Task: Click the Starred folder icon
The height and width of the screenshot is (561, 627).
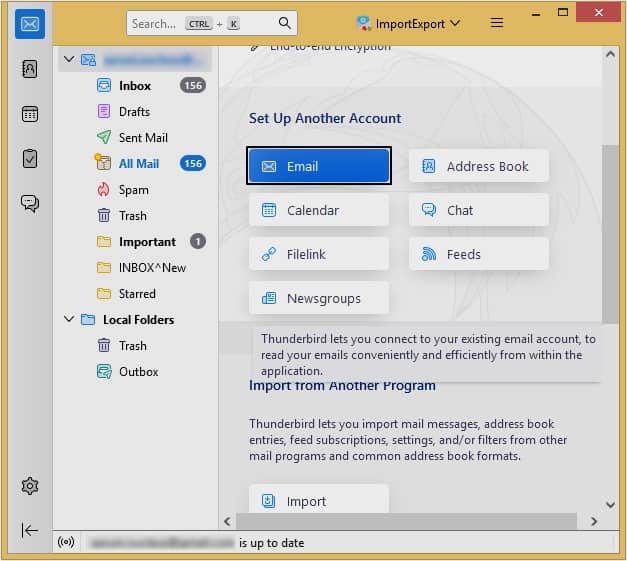Action: click(x=104, y=293)
